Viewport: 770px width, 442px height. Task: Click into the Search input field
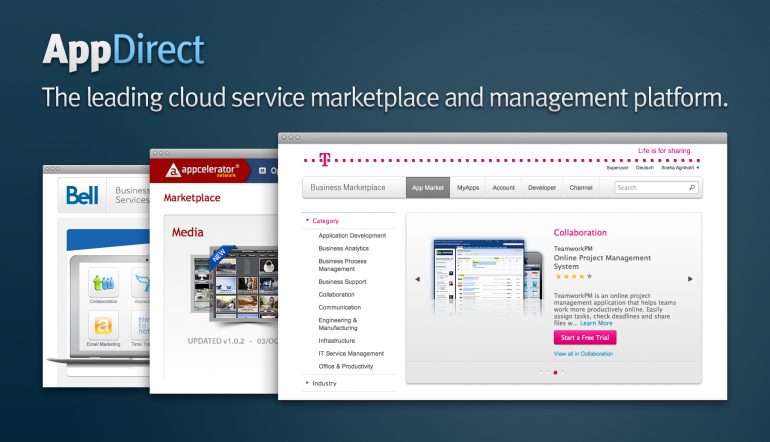click(648, 187)
